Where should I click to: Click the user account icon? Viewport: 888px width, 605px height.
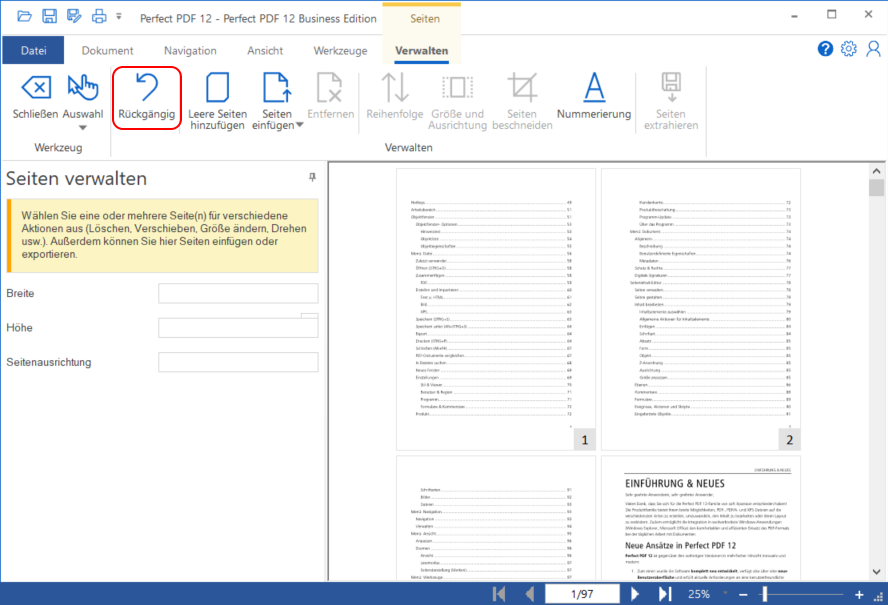(873, 49)
